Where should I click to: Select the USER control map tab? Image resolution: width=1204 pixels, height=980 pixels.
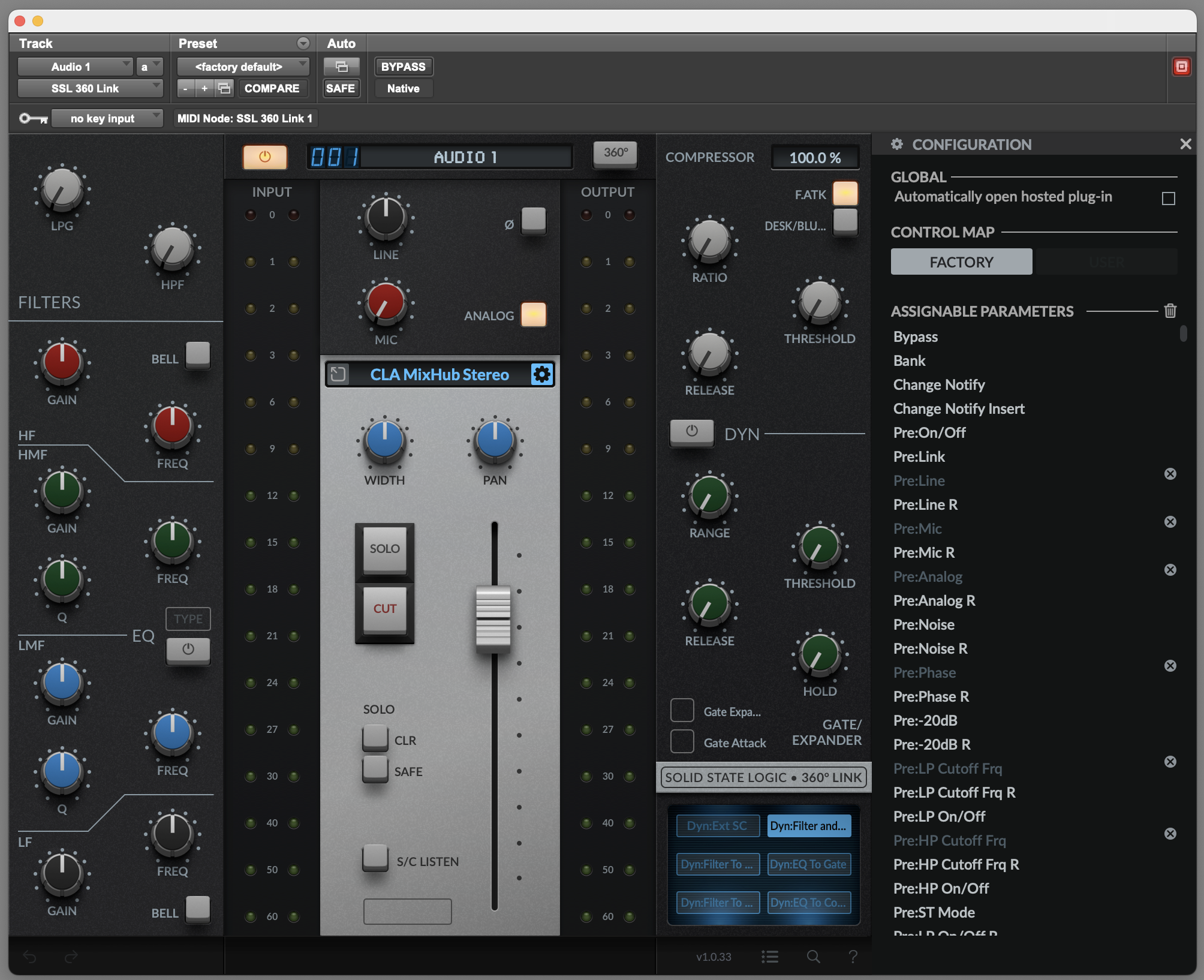[1106, 262]
